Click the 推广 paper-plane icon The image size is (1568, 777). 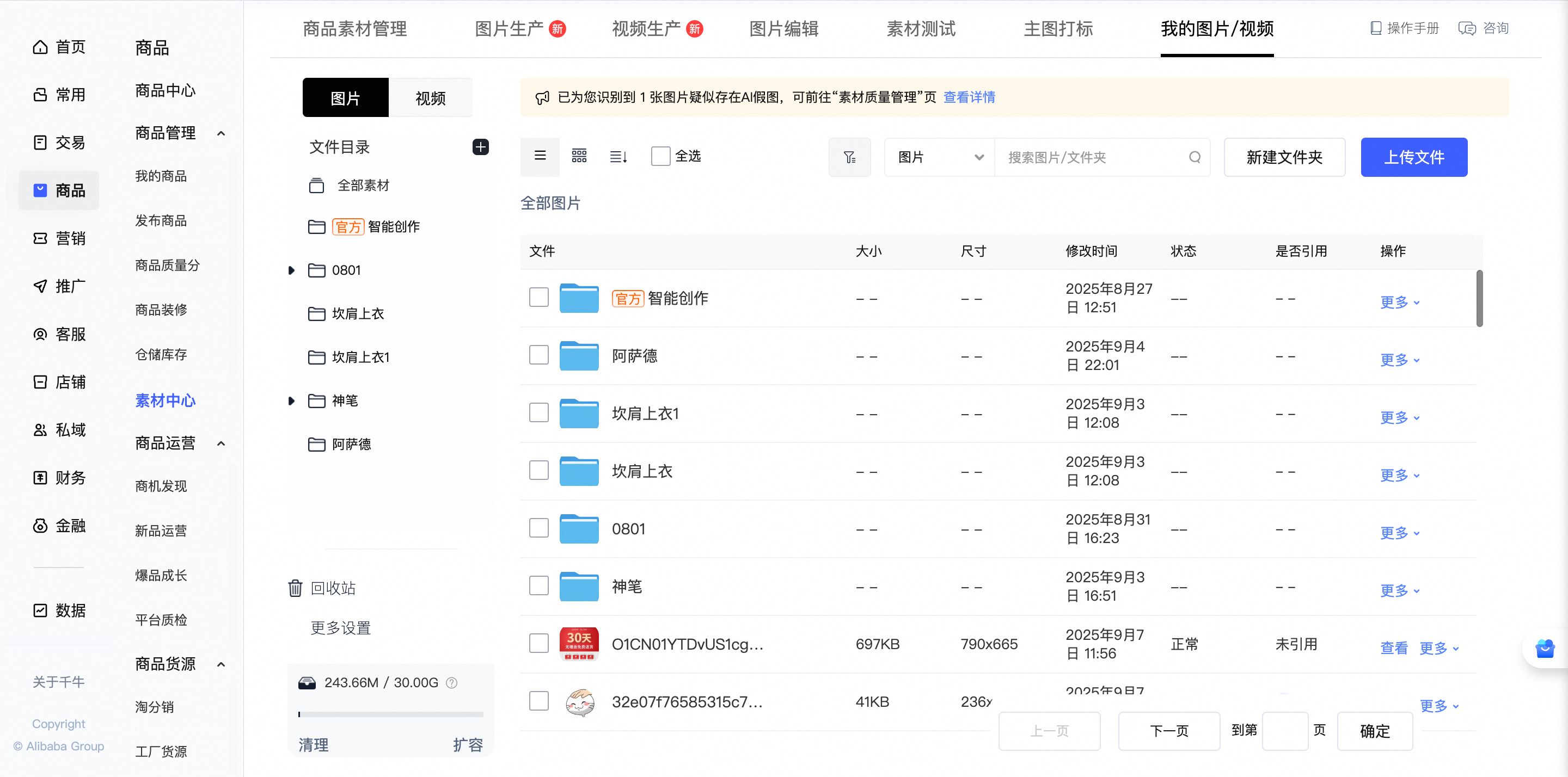click(40, 286)
